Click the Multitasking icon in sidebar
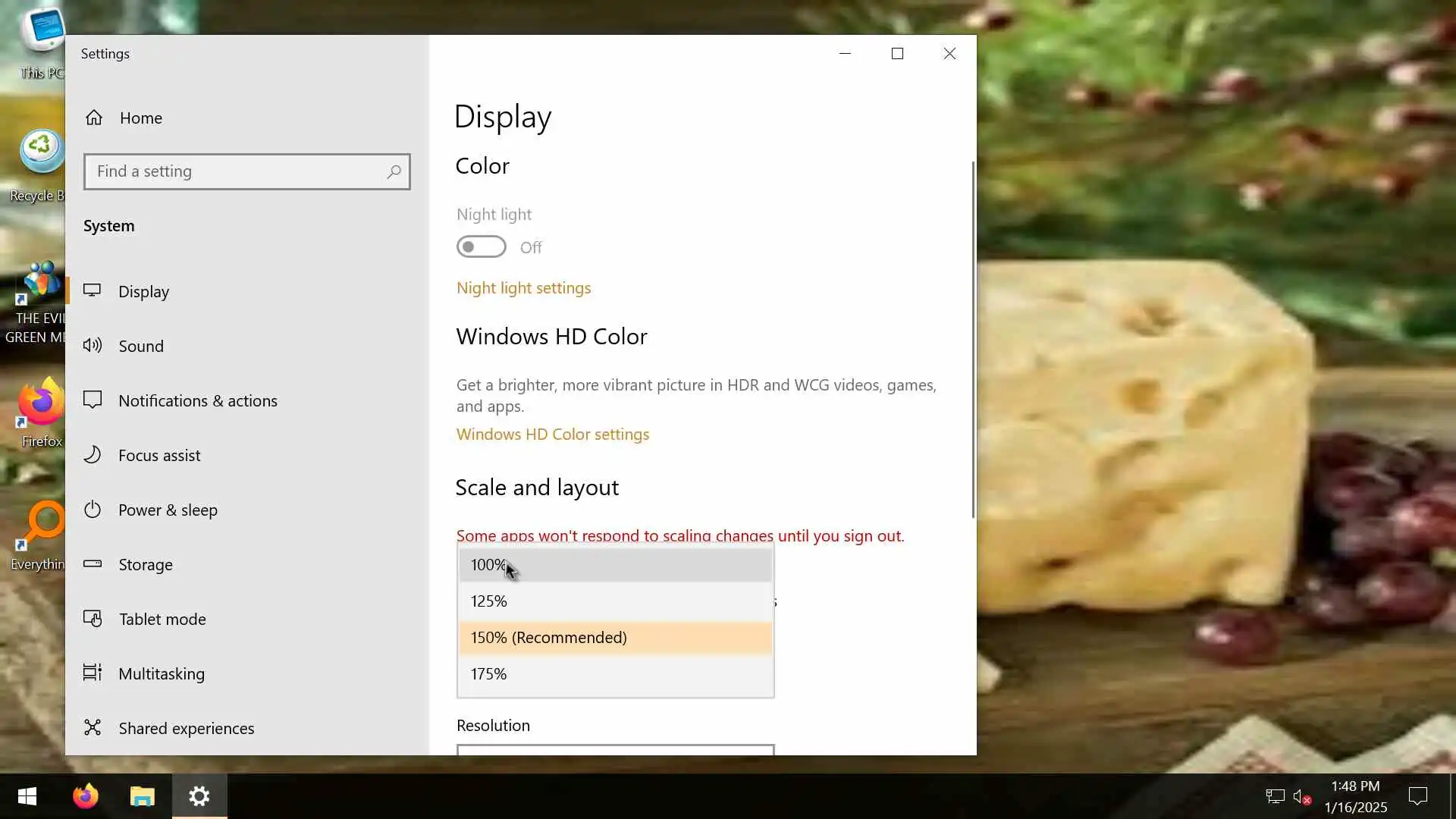This screenshot has width=1456, height=819. pyautogui.click(x=93, y=673)
